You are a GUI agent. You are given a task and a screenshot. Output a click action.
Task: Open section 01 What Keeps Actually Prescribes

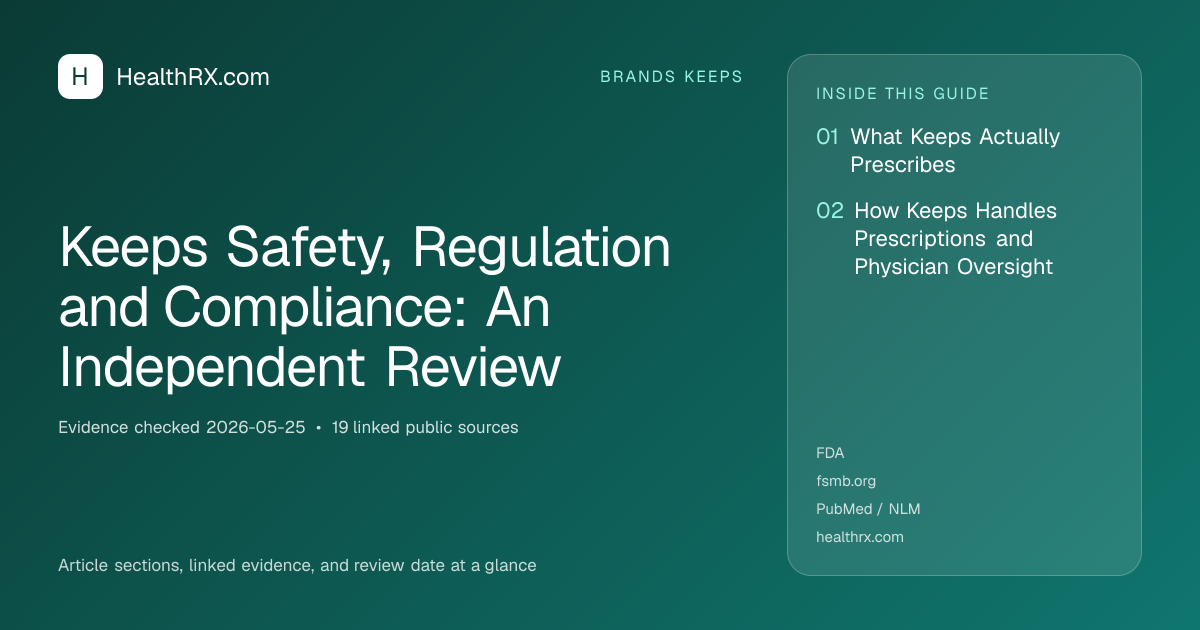pos(938,151)
